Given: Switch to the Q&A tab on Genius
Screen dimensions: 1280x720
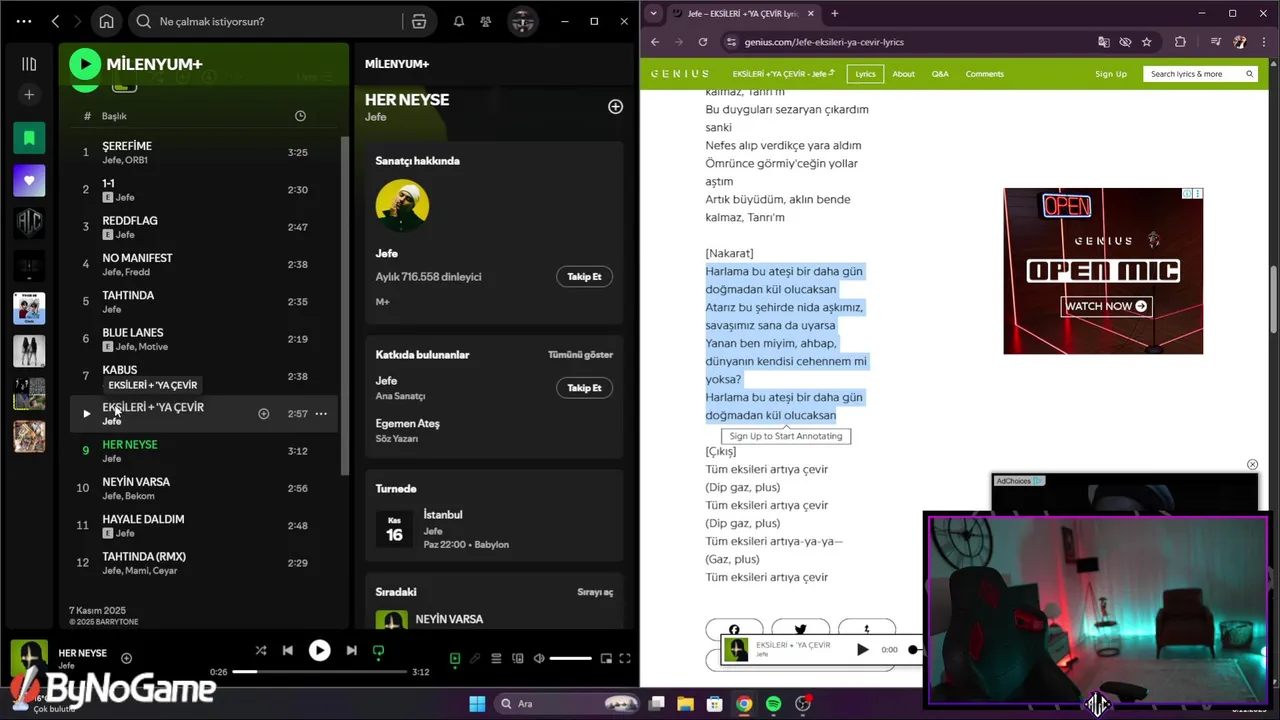Looking at the screenshot, I should point(940,74).
